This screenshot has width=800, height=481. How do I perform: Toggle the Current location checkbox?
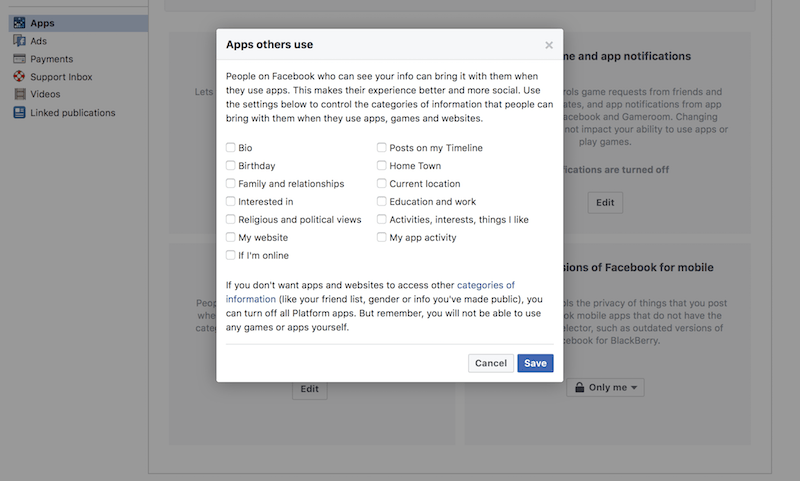[x=382, y=183]
